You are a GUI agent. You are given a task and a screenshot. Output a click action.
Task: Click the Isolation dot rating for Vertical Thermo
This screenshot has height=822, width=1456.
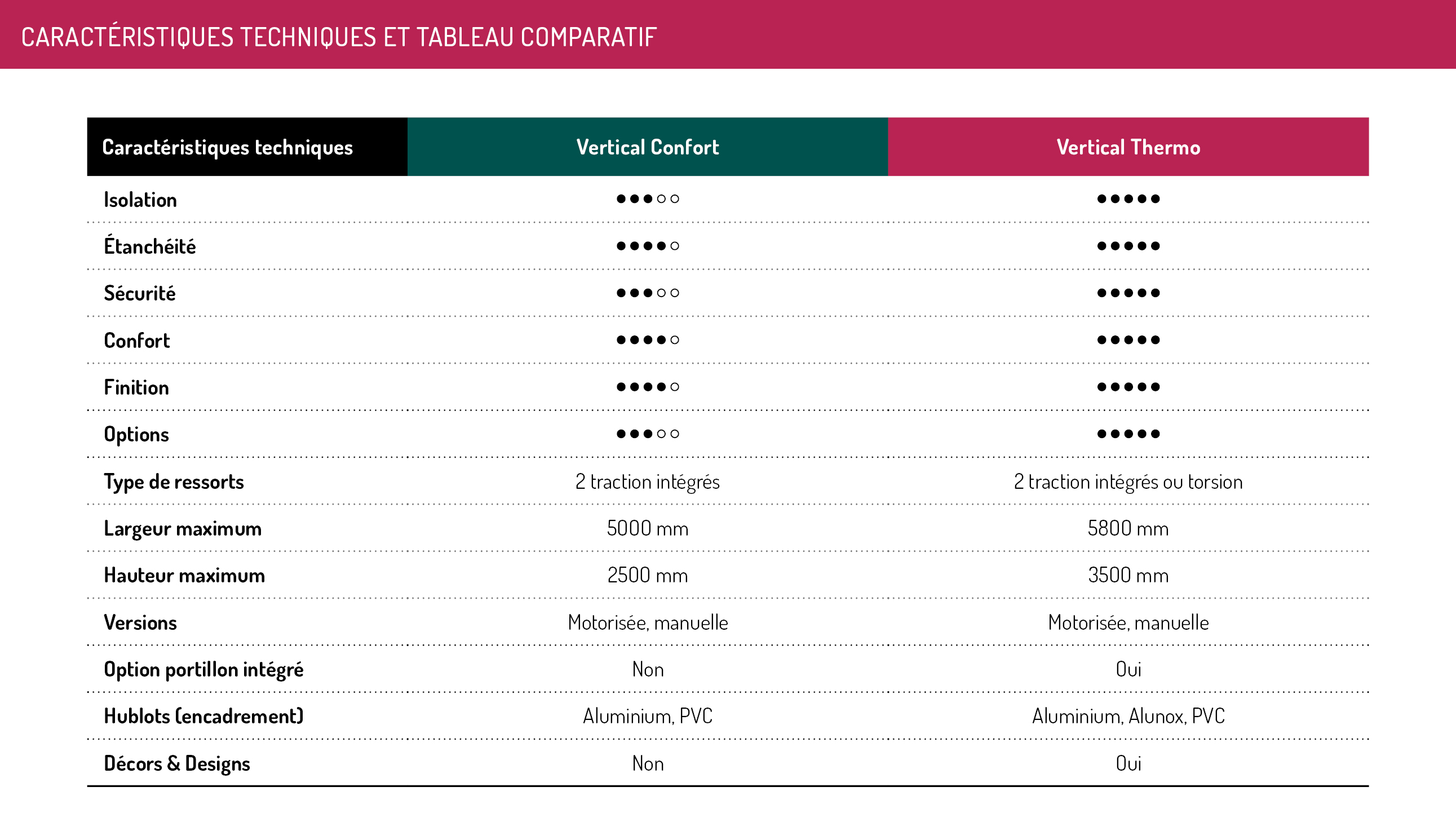coord(1128,199)
